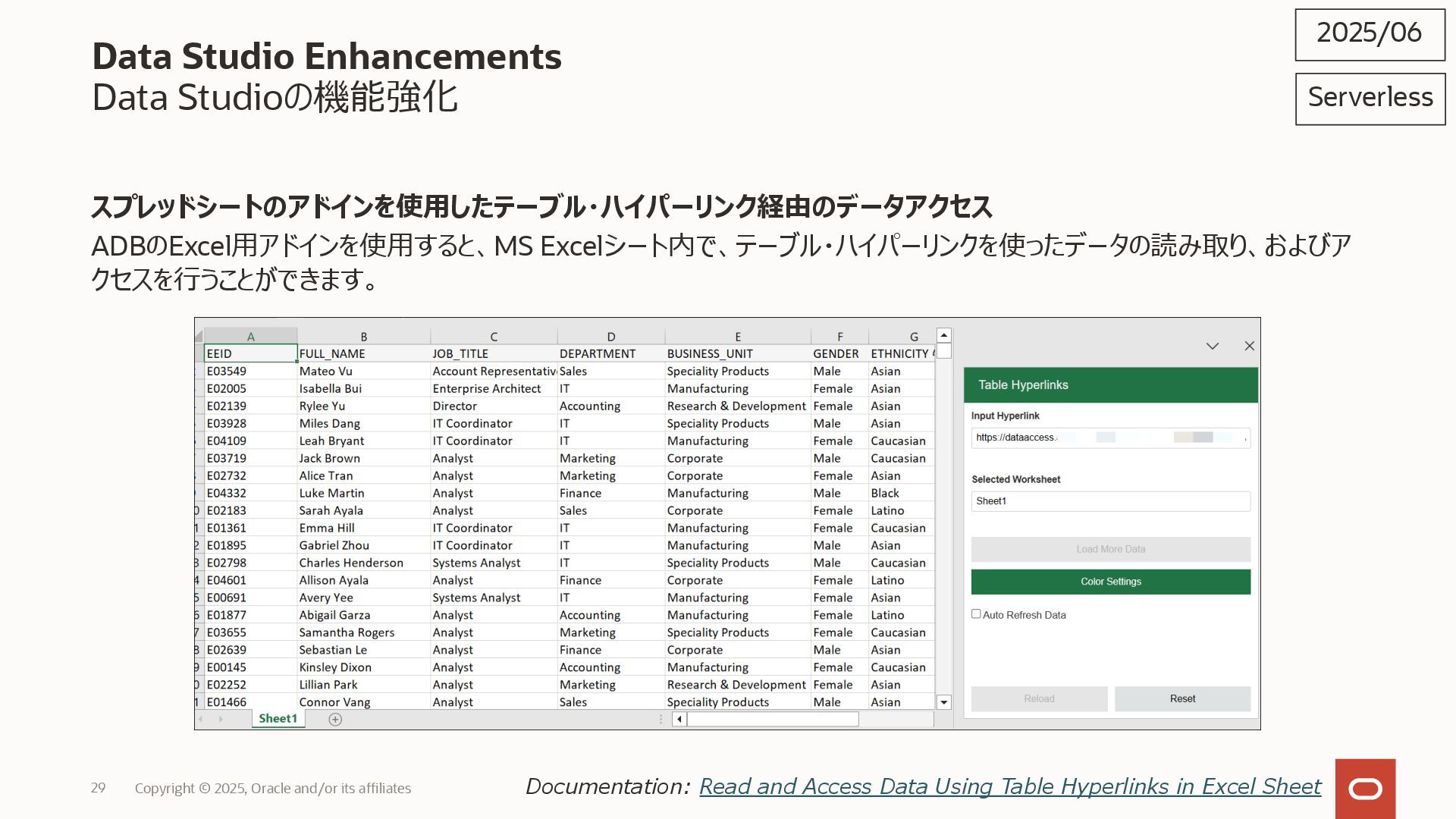Click the Alice Tran name cell

point(363,475)
